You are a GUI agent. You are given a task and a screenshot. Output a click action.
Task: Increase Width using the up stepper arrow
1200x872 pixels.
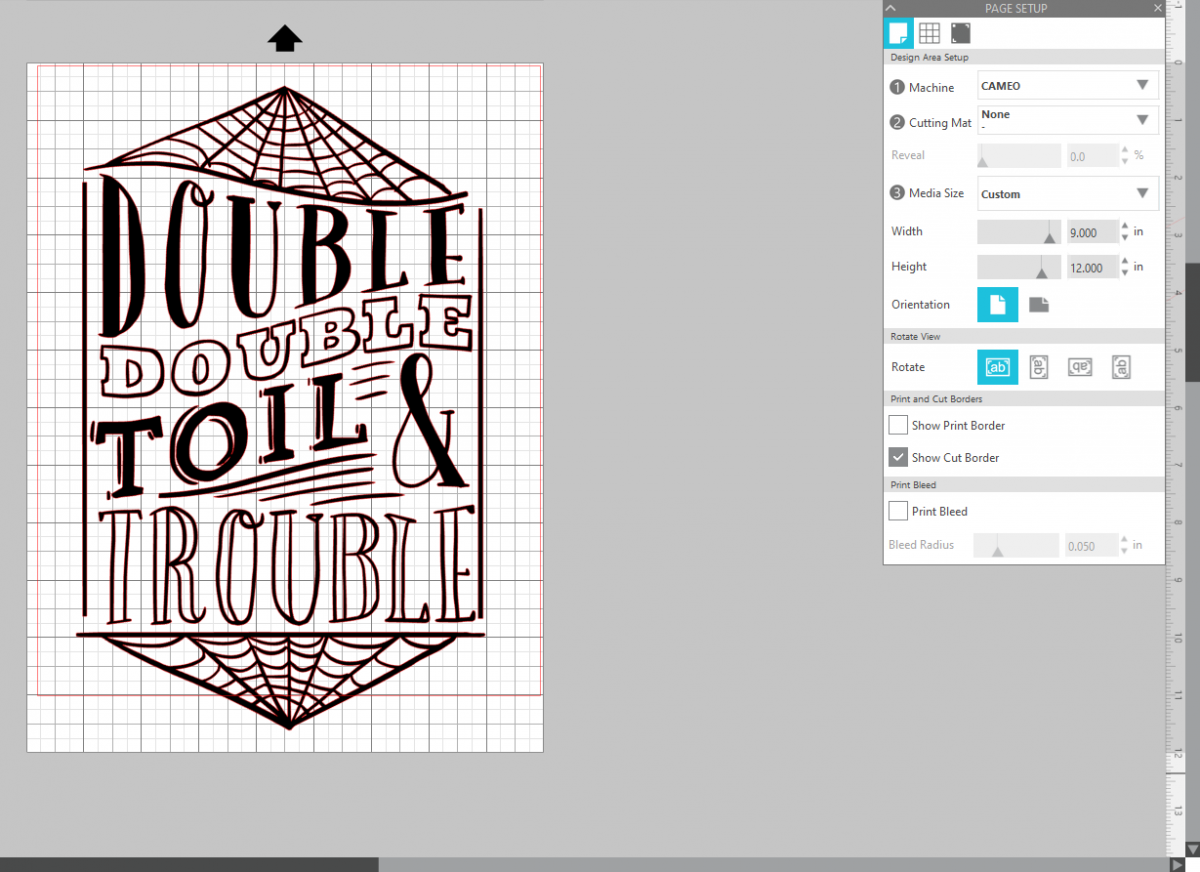pos(1125,226)
